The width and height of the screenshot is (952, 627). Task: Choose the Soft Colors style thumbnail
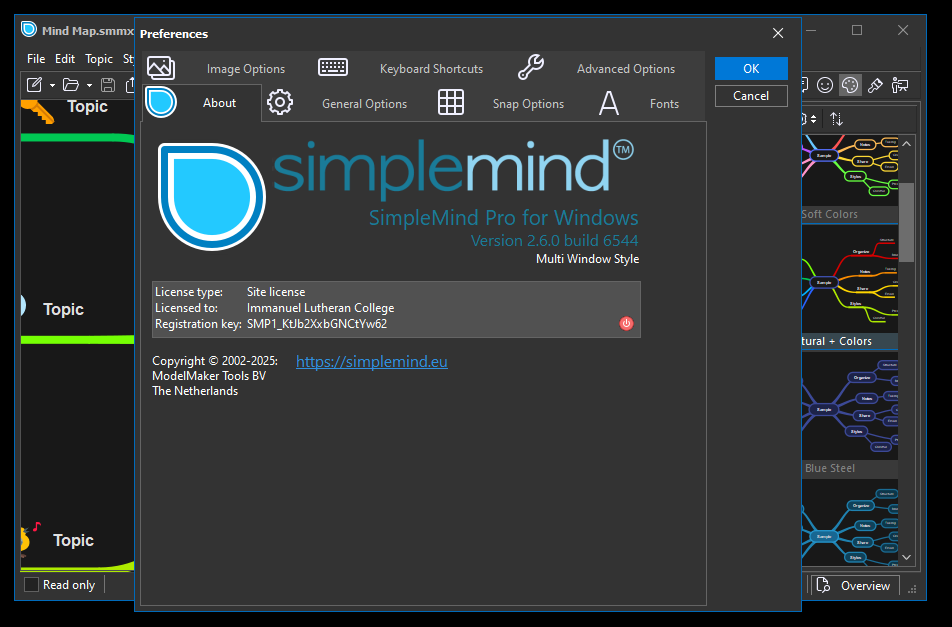click(x=850, y=170)
